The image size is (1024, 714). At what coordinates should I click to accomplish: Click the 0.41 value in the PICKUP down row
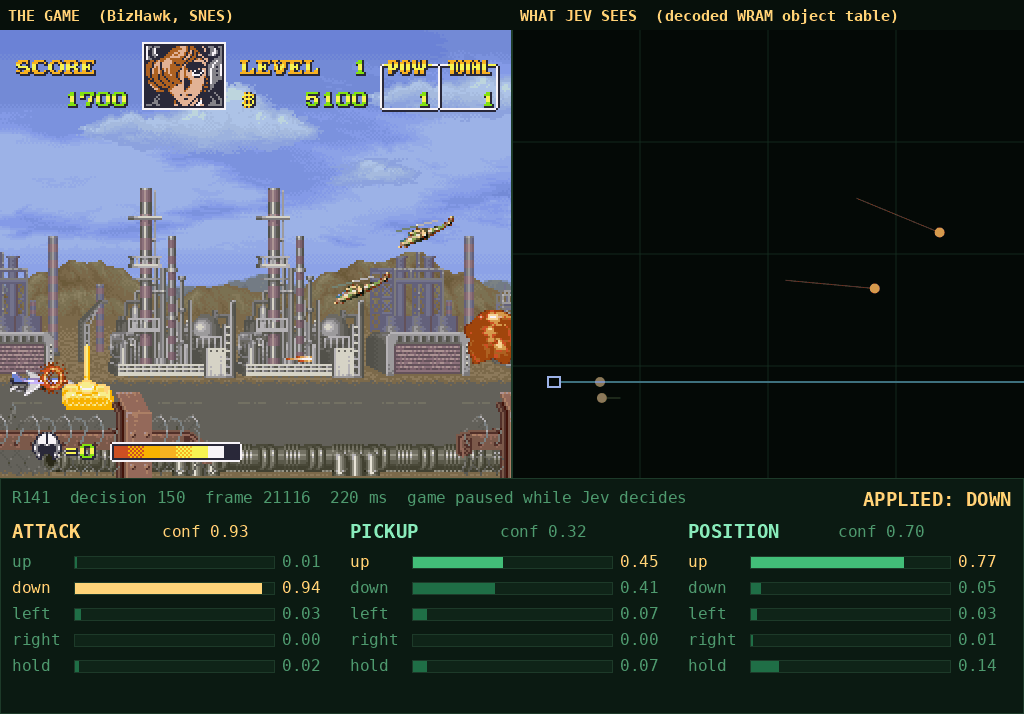[x=639, y=588]
